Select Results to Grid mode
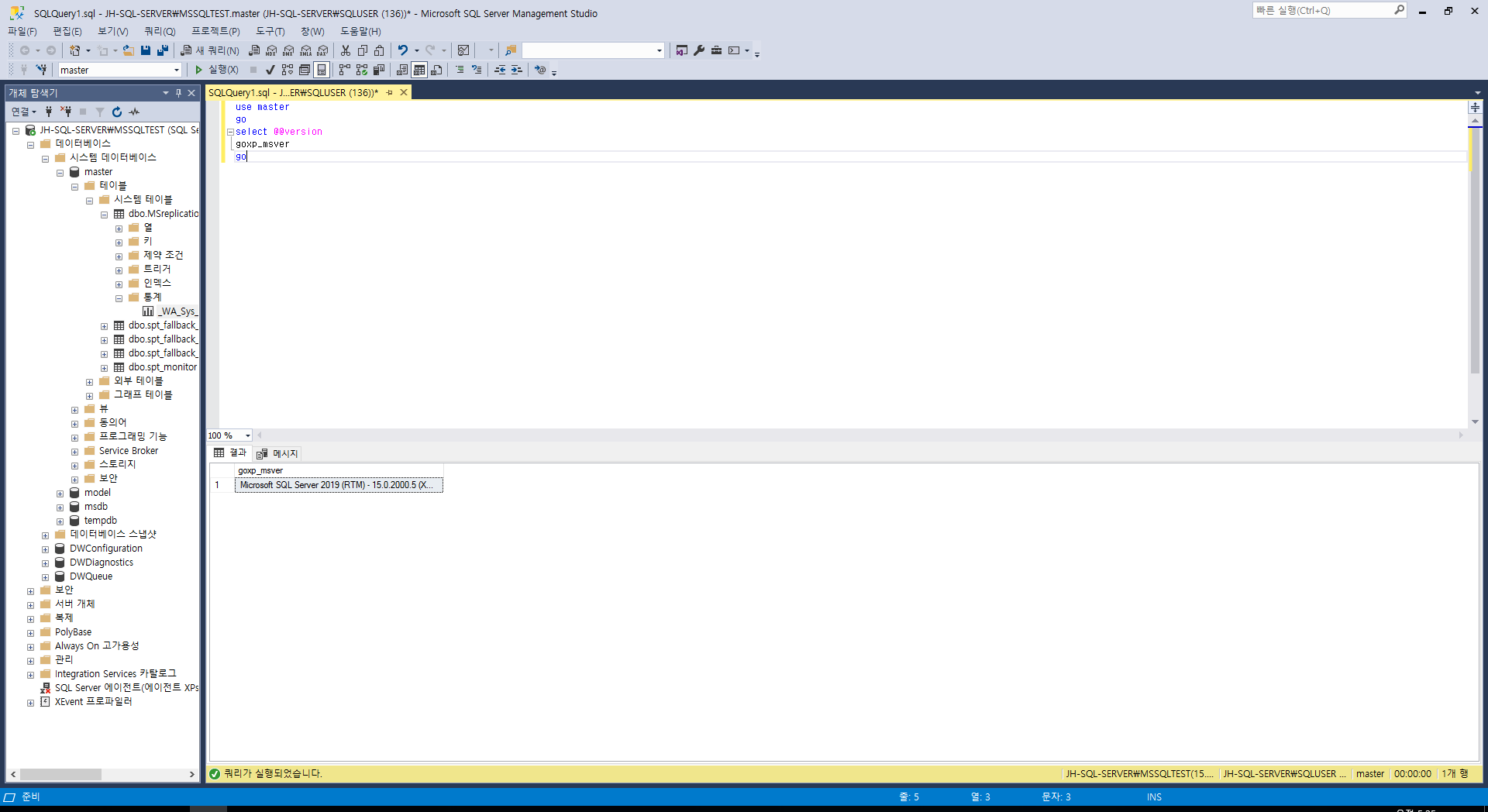This screenshot has width=1488, height=812. click(x=419, y=70)
